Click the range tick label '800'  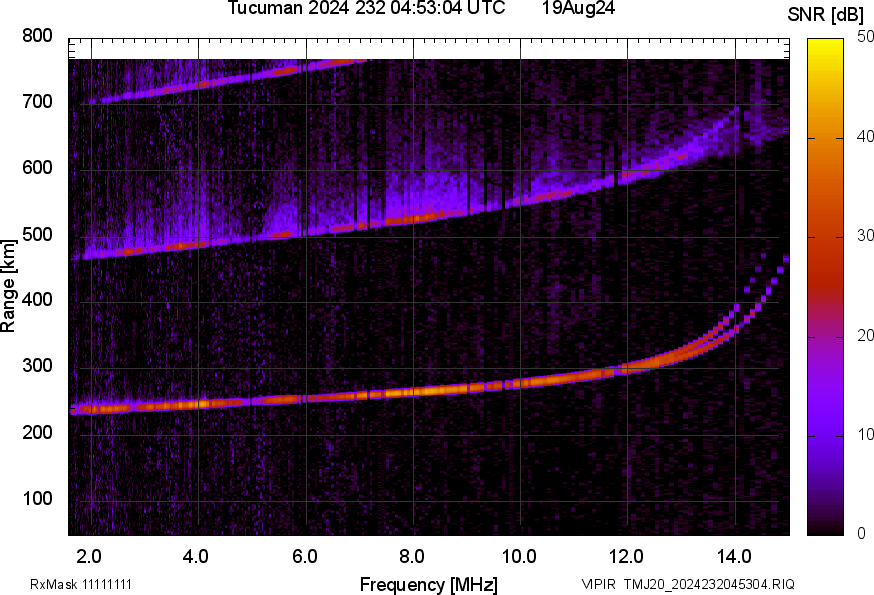pyautogui.click(x=37, y=36)
